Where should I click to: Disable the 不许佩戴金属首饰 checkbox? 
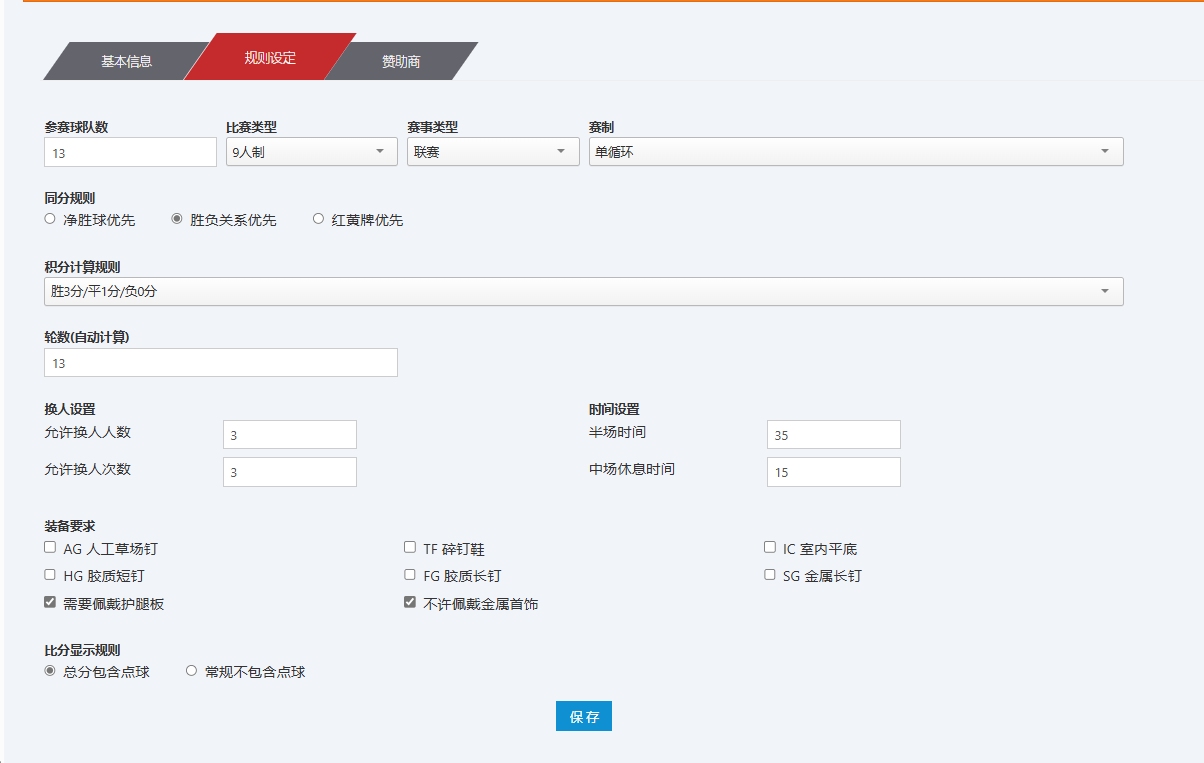[x=410, y=603]
